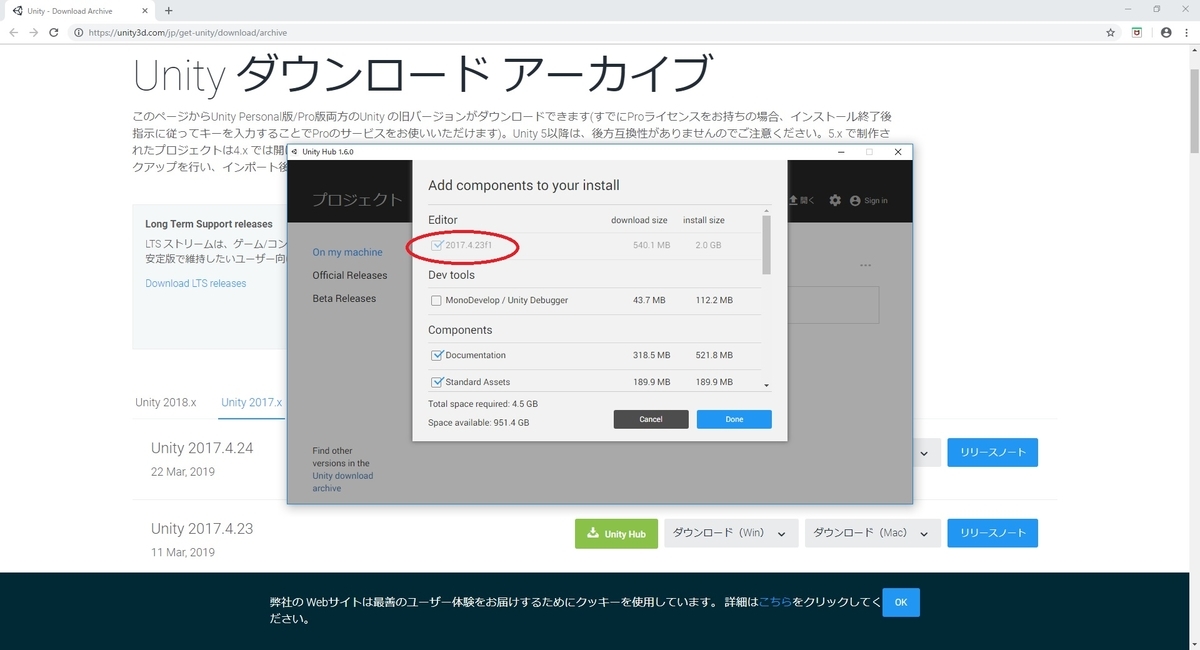
Task: Click the site information icon in address bar
Action: click(x=79, y=32)
